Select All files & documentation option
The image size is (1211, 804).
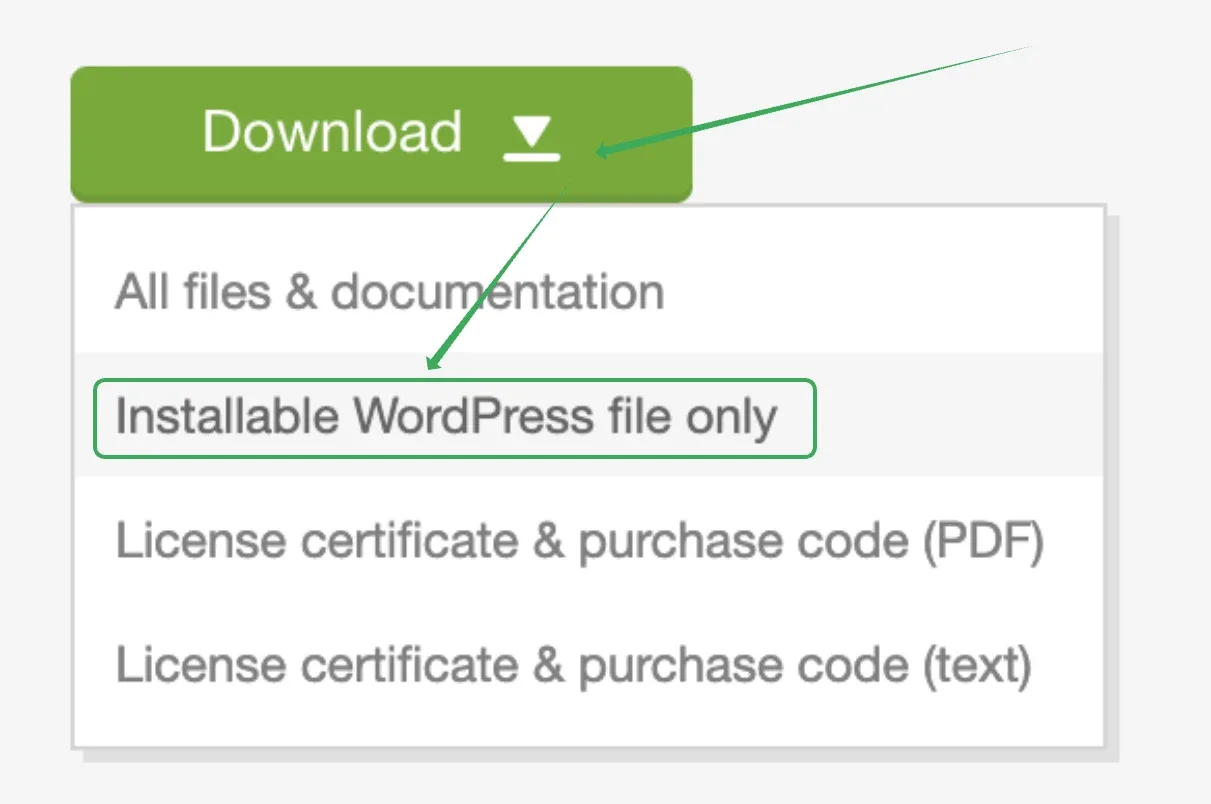(x=588, y=292)
